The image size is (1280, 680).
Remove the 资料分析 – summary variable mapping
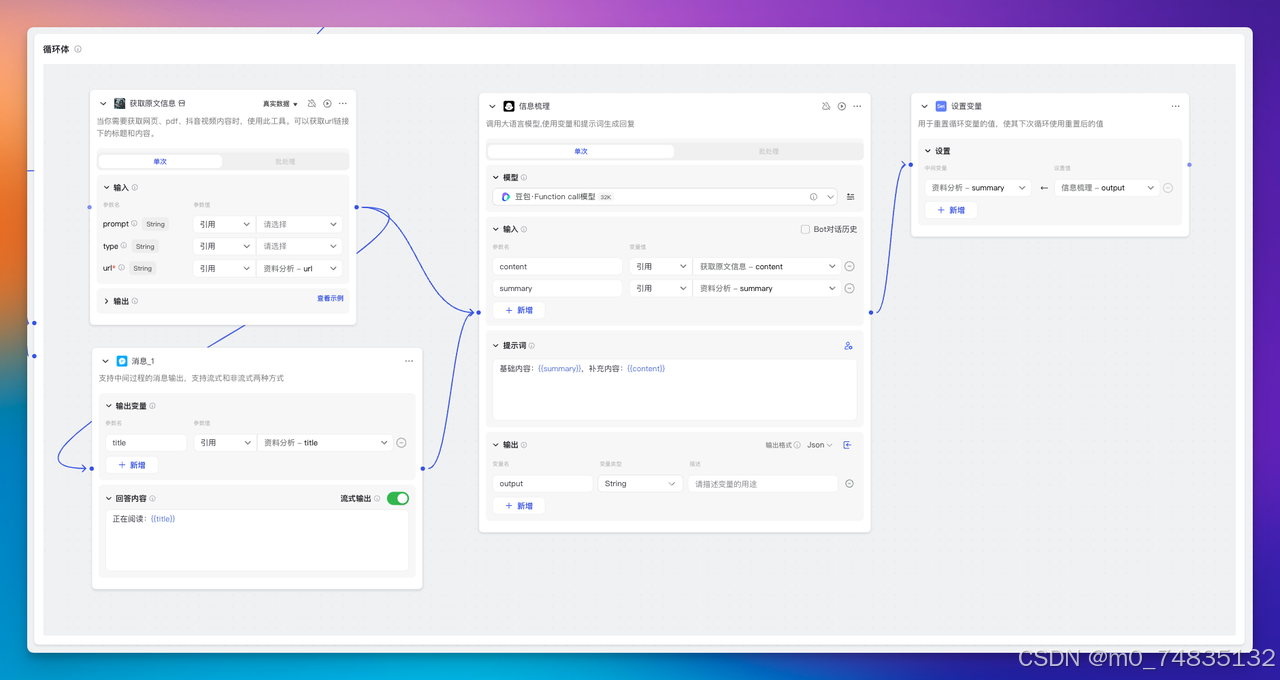(1168, 188)
